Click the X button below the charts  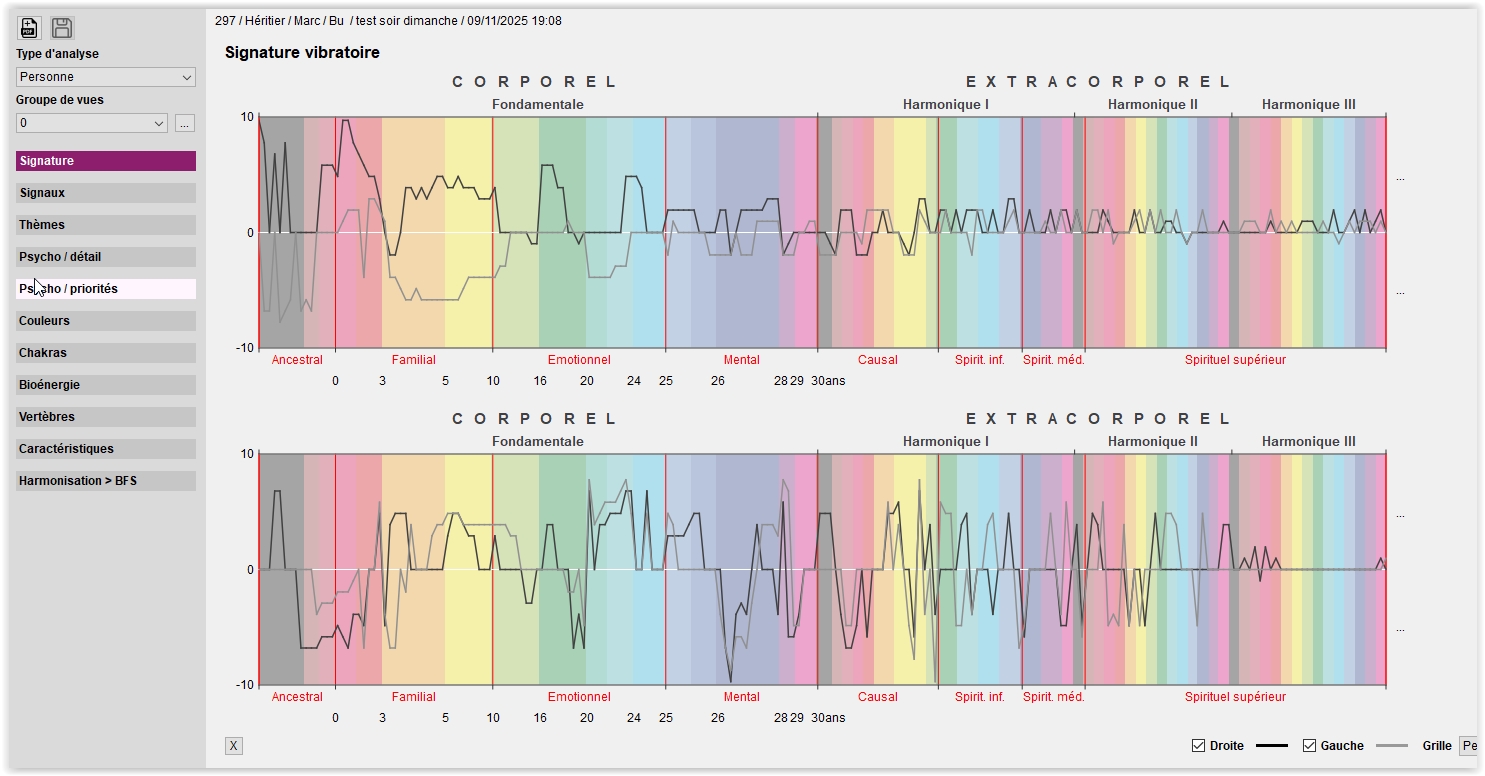pyautogui.click(x=233, y=746)
